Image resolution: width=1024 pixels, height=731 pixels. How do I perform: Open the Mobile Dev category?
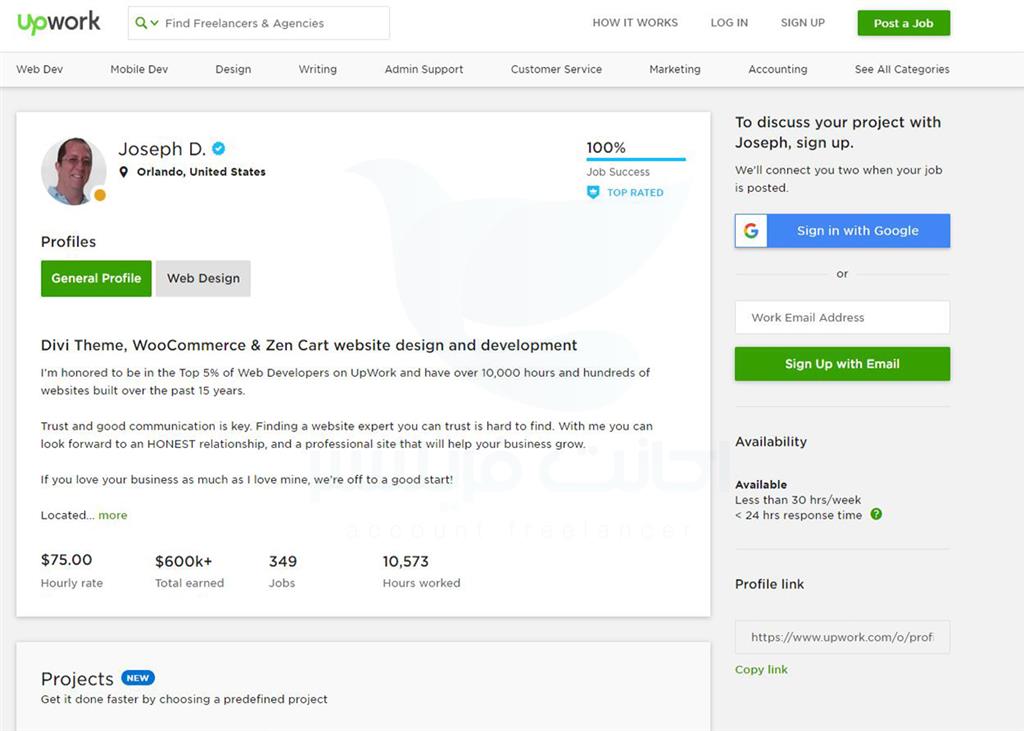pyautogui.click(x=139, y=69)
